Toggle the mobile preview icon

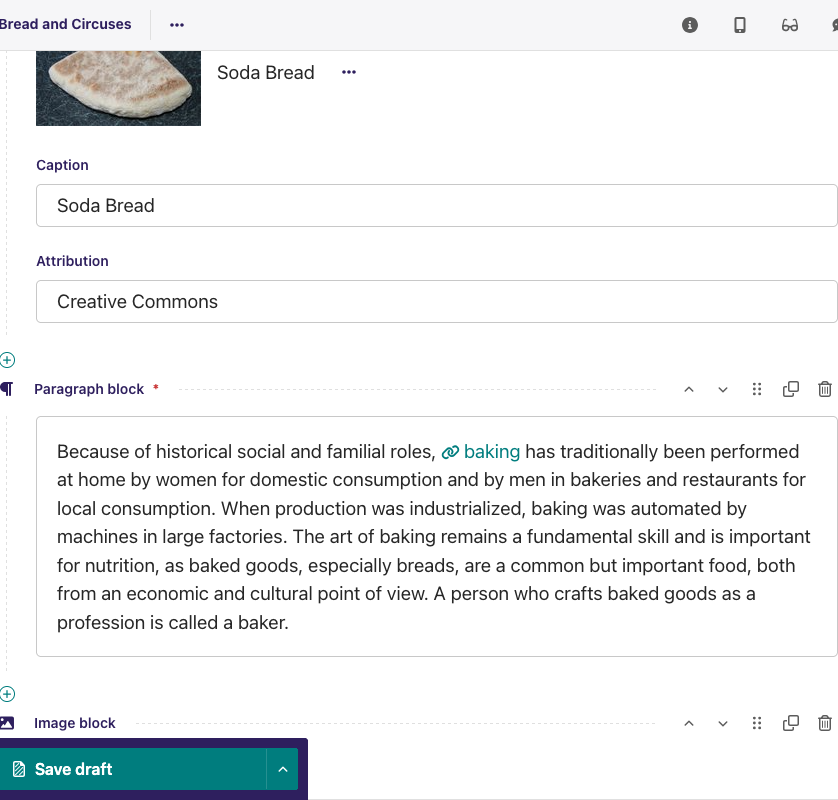tap(740, 25)
